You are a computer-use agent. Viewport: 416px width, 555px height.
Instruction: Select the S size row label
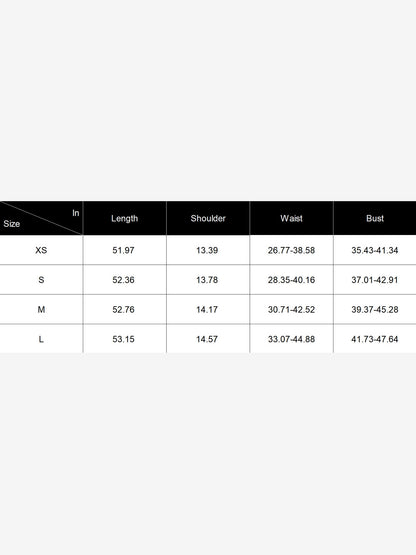[x=41, y=280]
